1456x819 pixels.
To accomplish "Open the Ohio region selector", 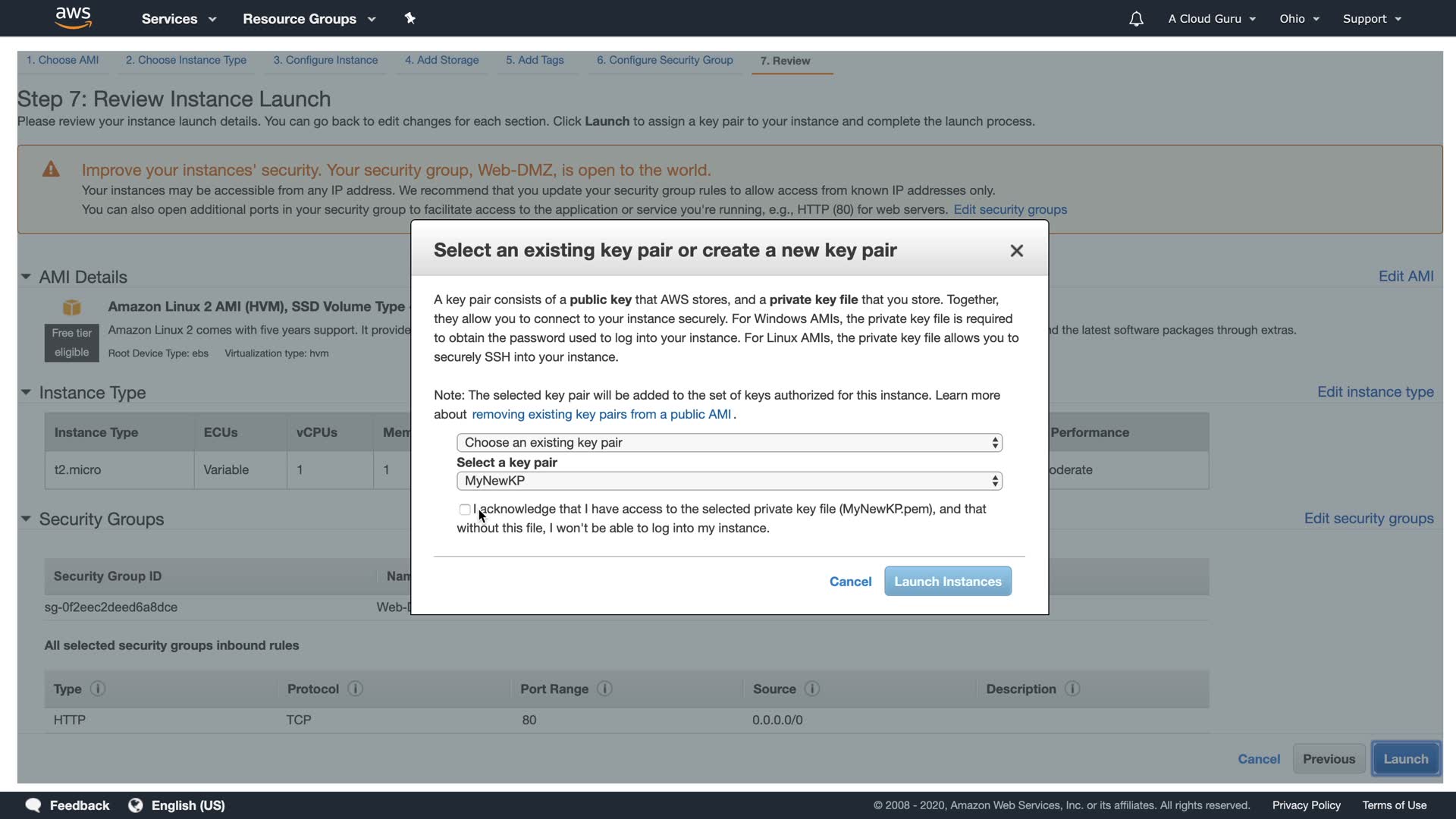I will [x=1299, y=19].
